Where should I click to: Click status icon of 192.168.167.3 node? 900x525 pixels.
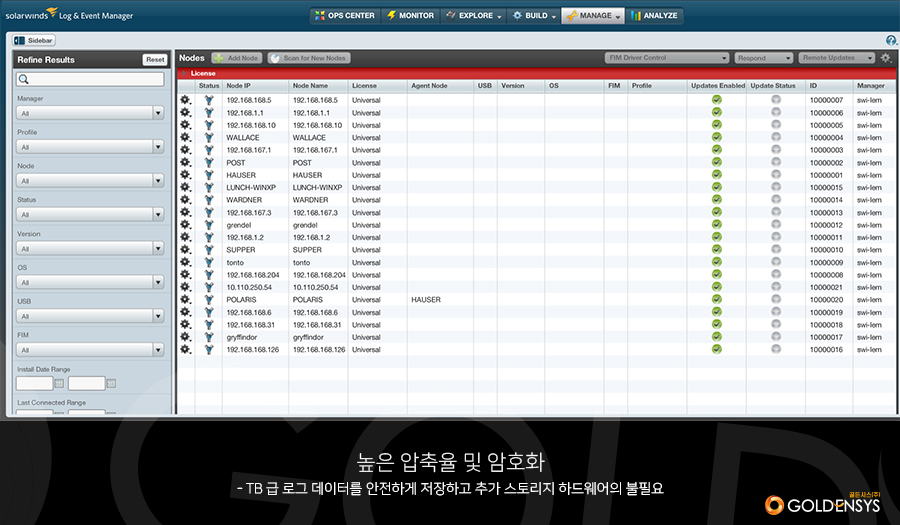point(209,212)
